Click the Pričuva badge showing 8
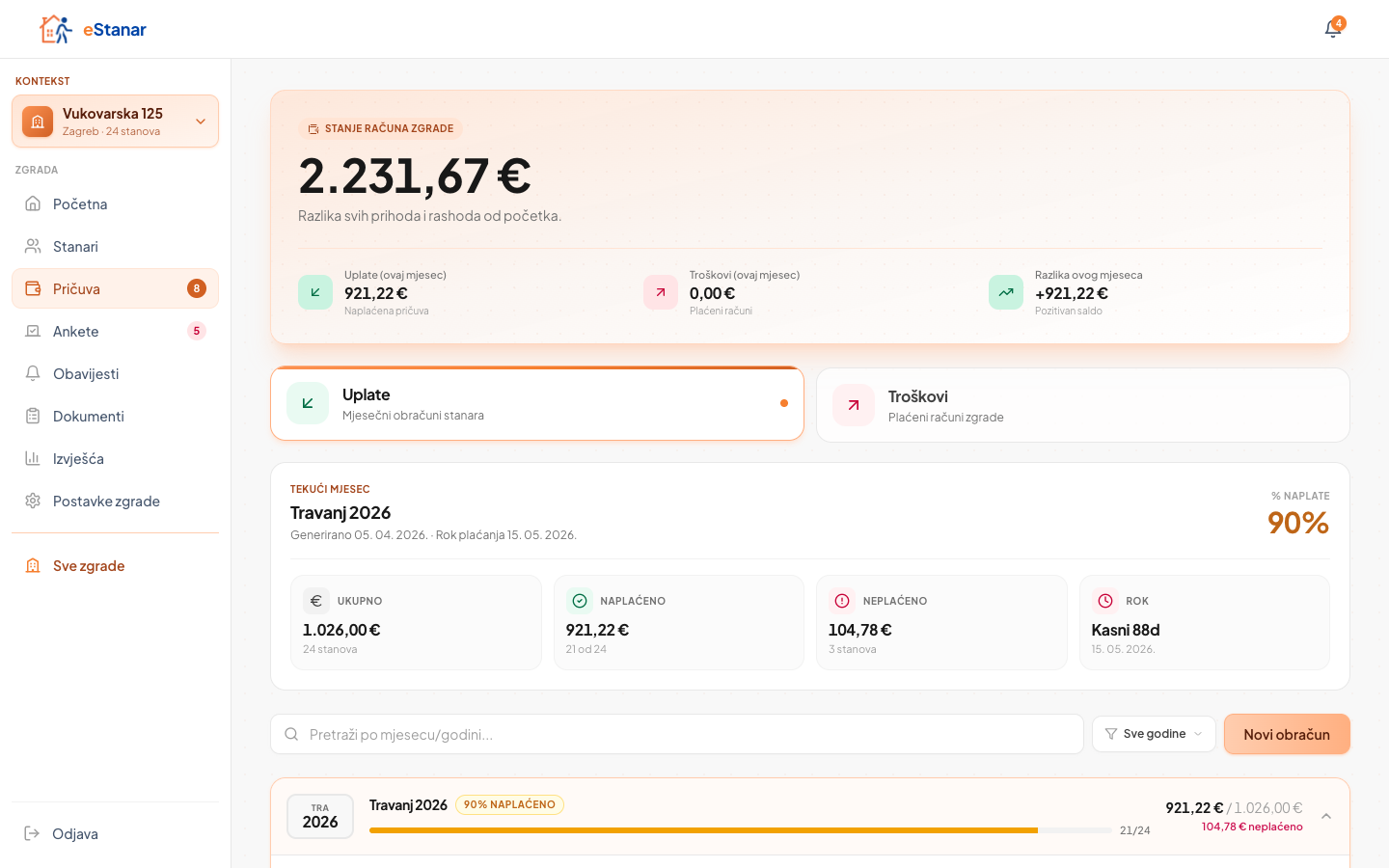This screenshot has height=868, width=1389. [197, 288]
